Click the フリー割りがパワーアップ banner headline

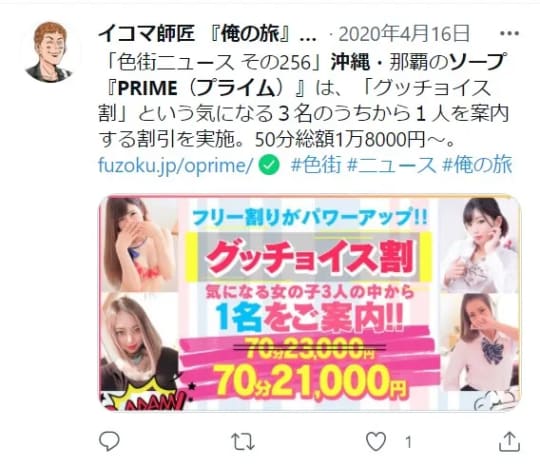(x=309, y=218)
